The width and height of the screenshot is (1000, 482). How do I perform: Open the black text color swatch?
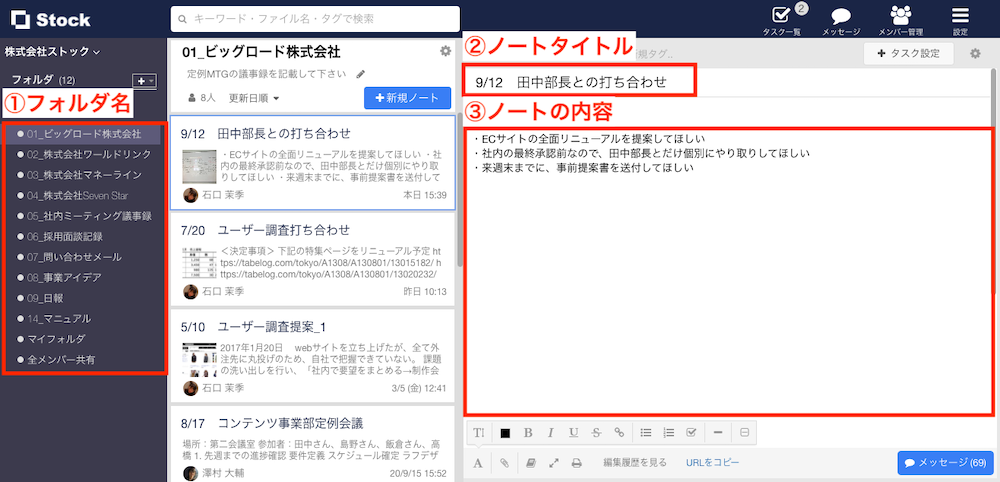click(x=505, y=433)
